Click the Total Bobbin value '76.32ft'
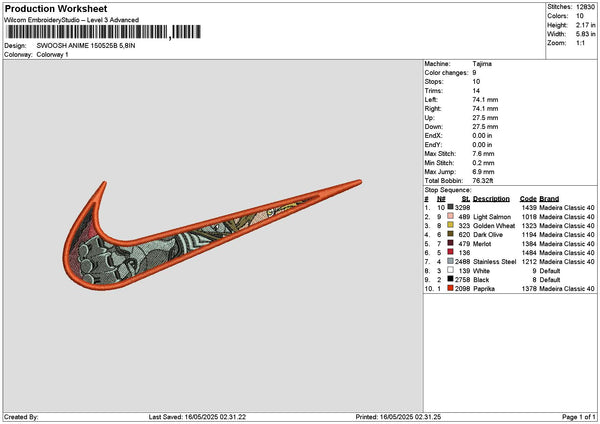600x424 pixels. coord(483,181)
